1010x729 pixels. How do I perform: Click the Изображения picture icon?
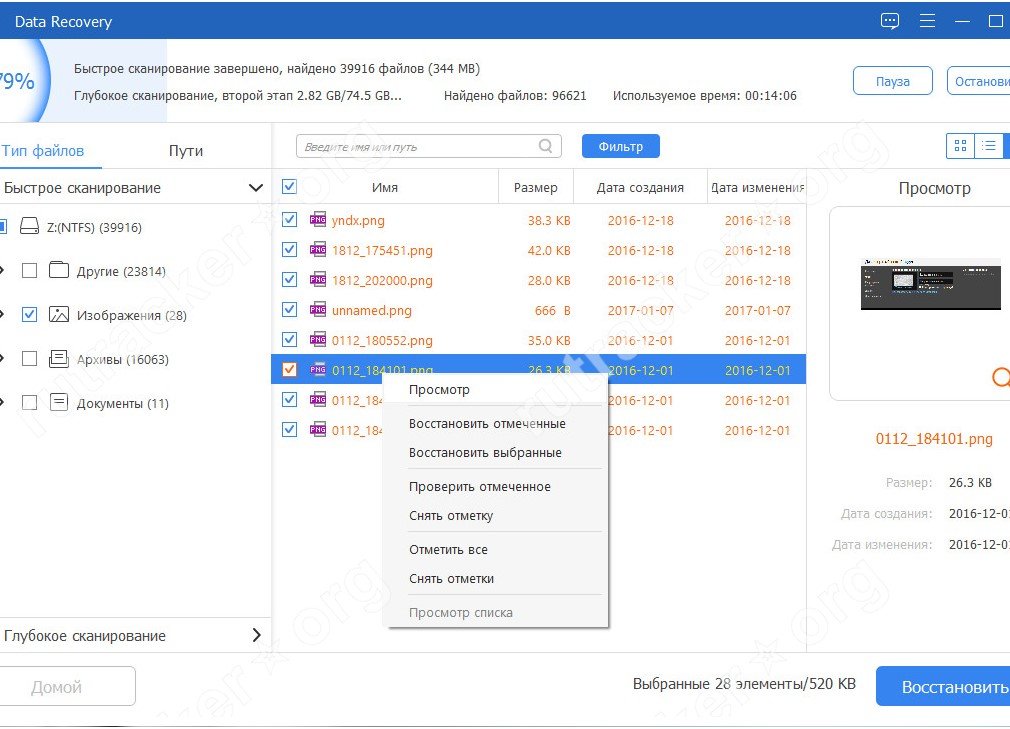tap(59, 314)
